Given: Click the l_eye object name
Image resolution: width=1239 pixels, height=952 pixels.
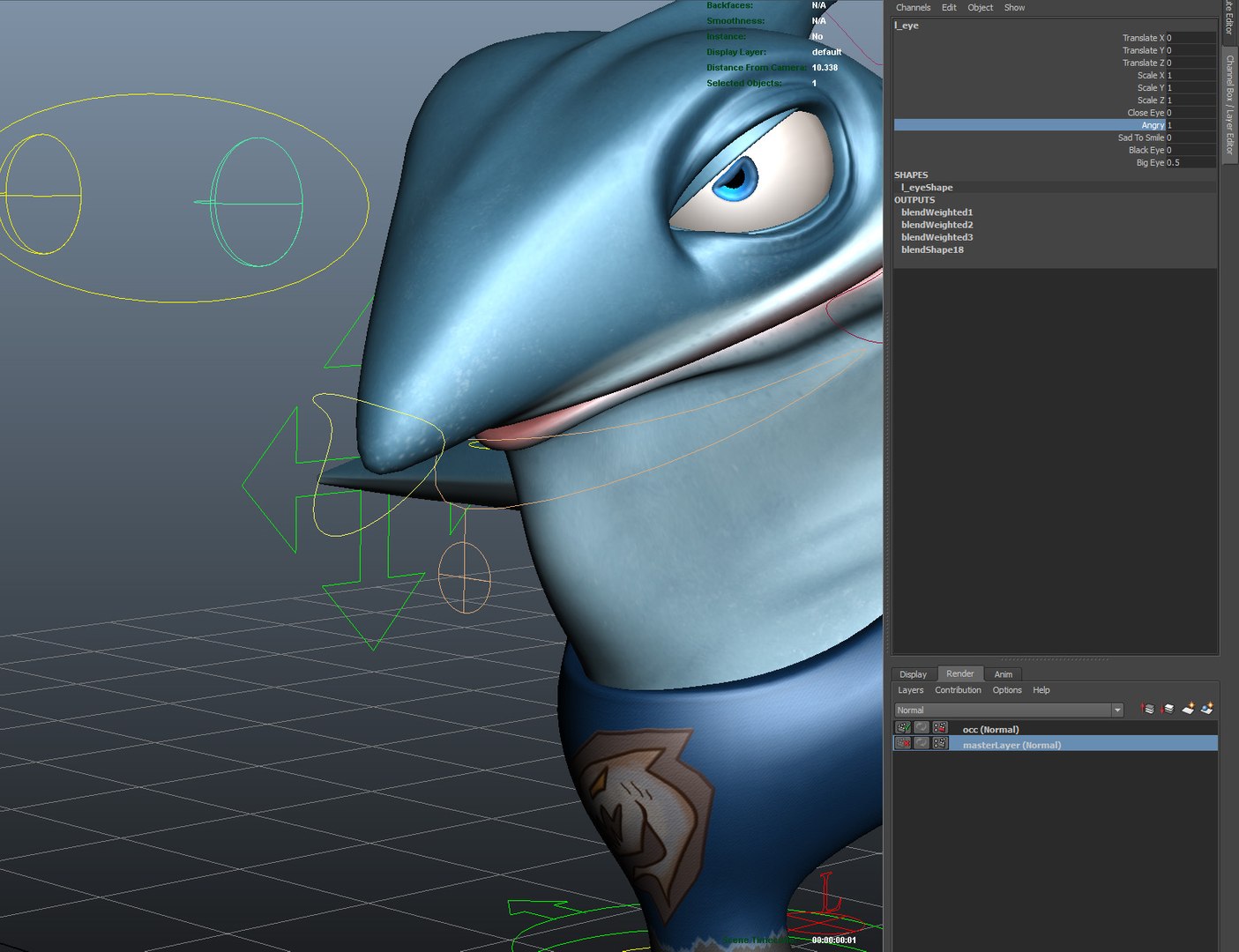Looking at the screenshot, I should pos(907,26).
